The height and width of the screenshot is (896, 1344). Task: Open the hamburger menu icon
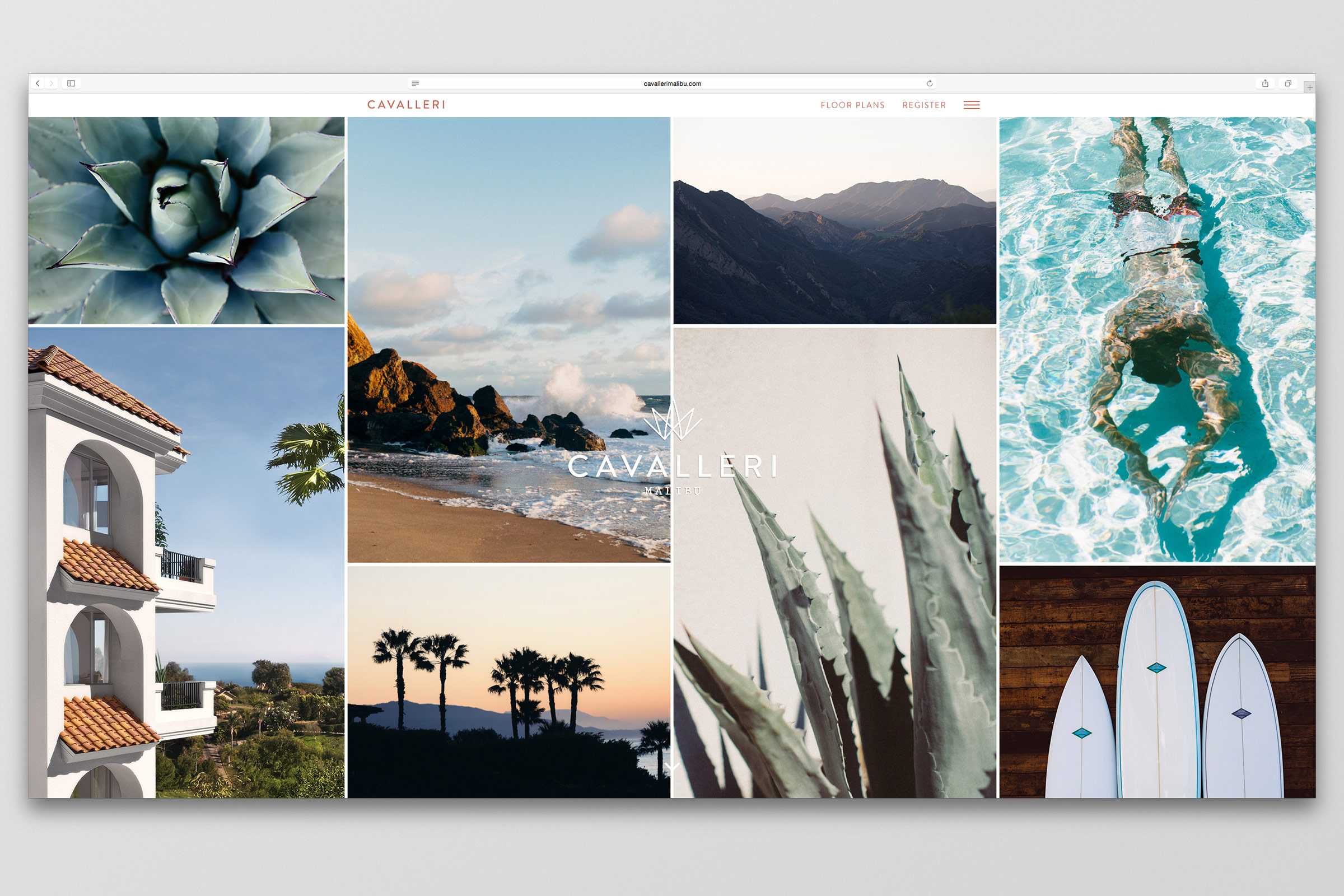(x=972, y=105)
